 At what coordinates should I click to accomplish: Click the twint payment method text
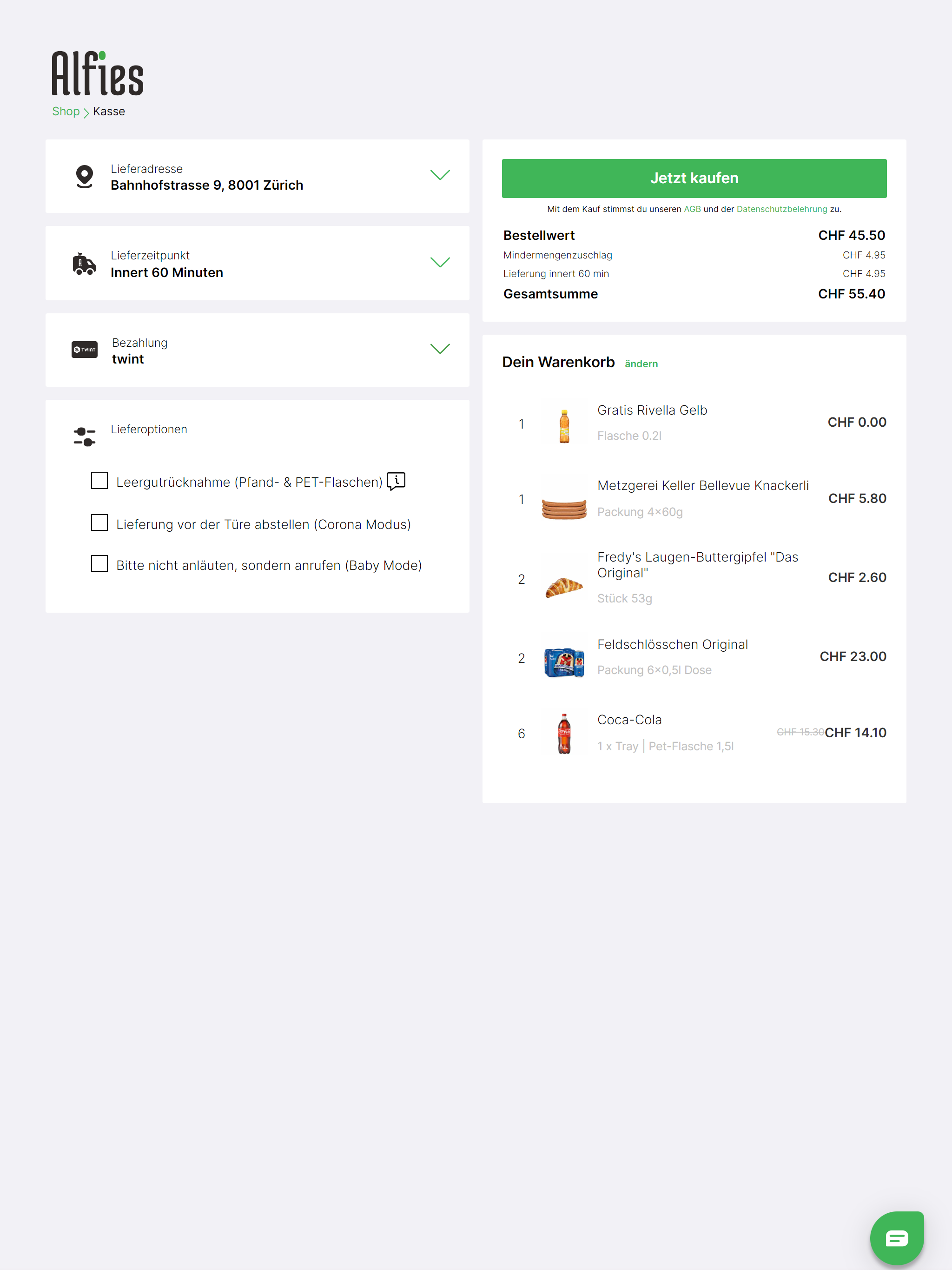128,359
